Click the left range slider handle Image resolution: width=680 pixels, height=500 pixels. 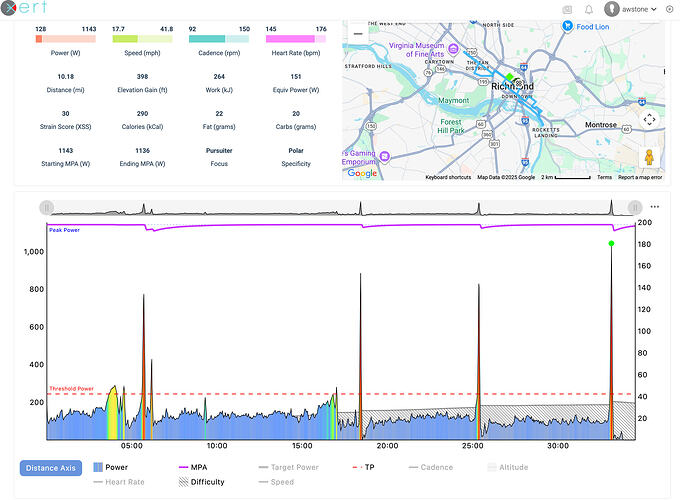45,207
